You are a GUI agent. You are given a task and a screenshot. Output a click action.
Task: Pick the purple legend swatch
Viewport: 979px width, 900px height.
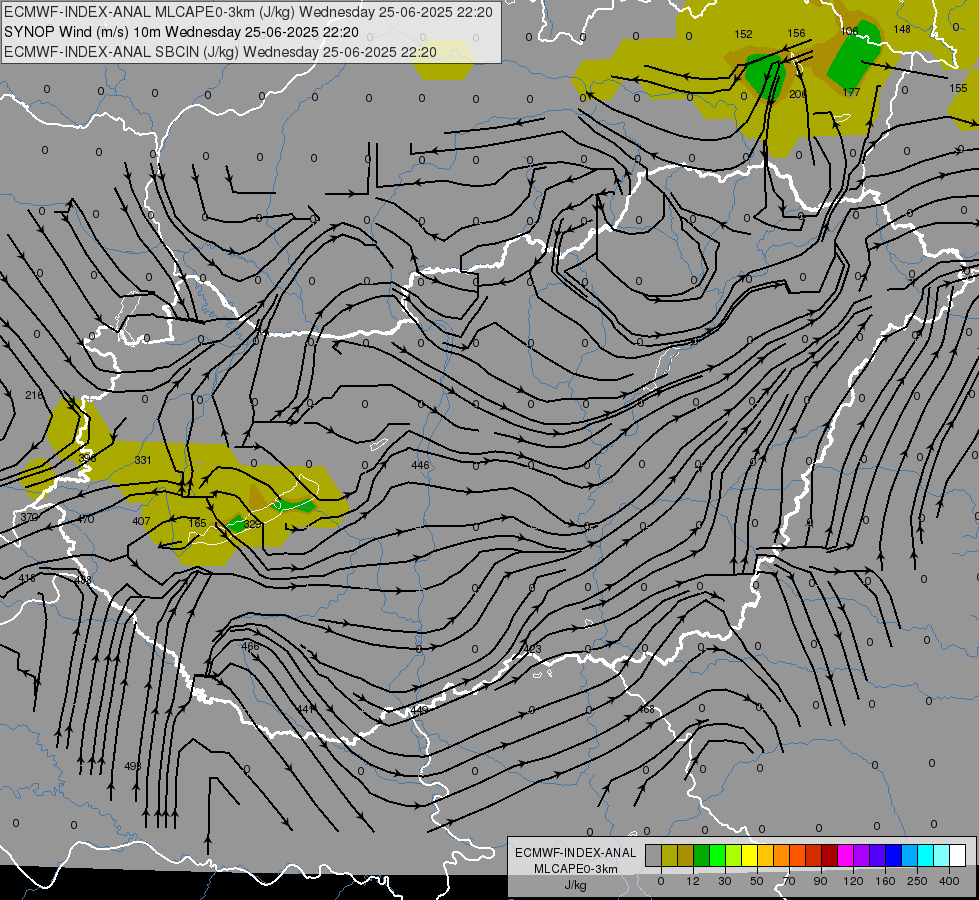[x=862, y=855]
